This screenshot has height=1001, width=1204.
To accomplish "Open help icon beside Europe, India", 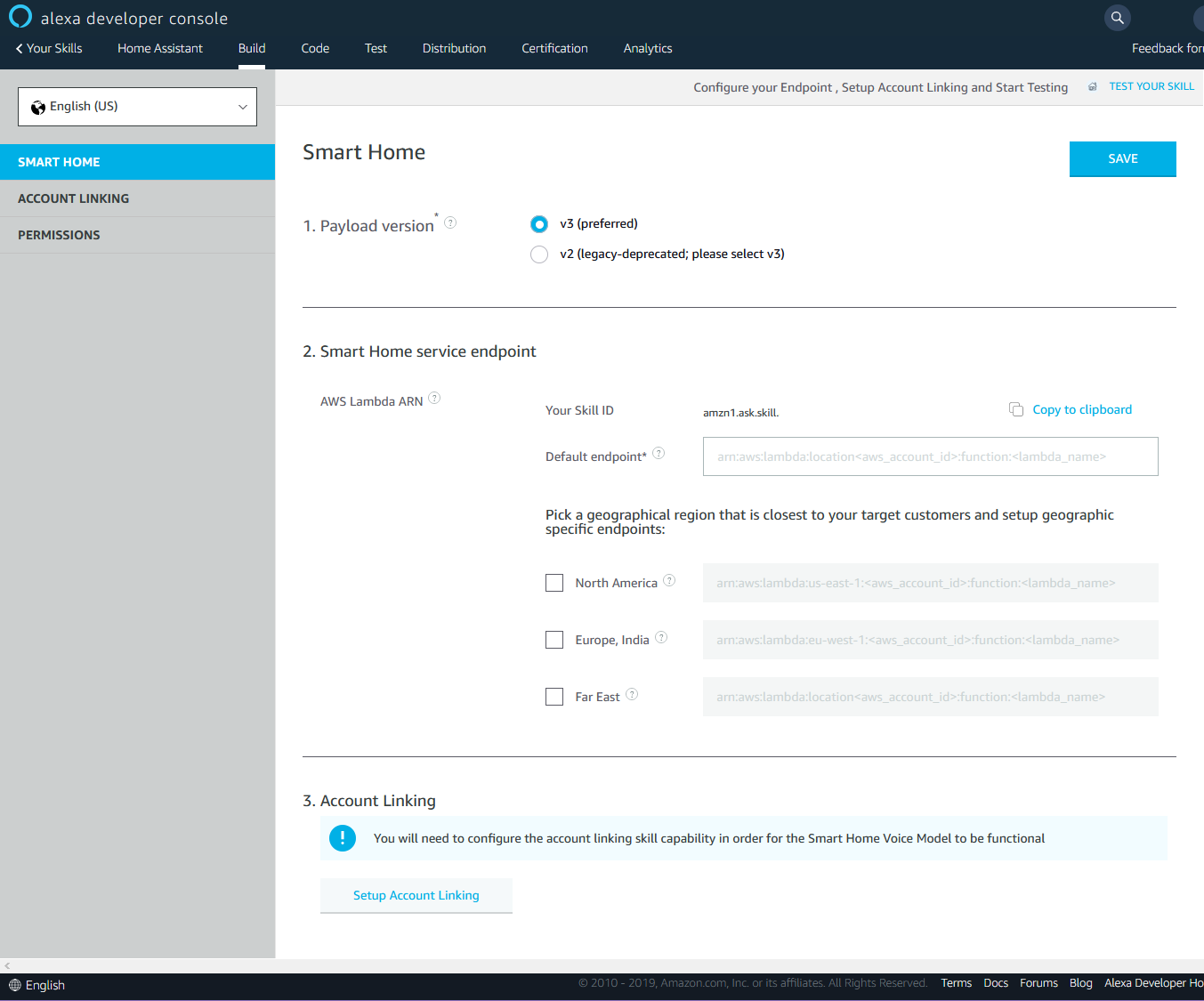I will (x=661, y=637).
